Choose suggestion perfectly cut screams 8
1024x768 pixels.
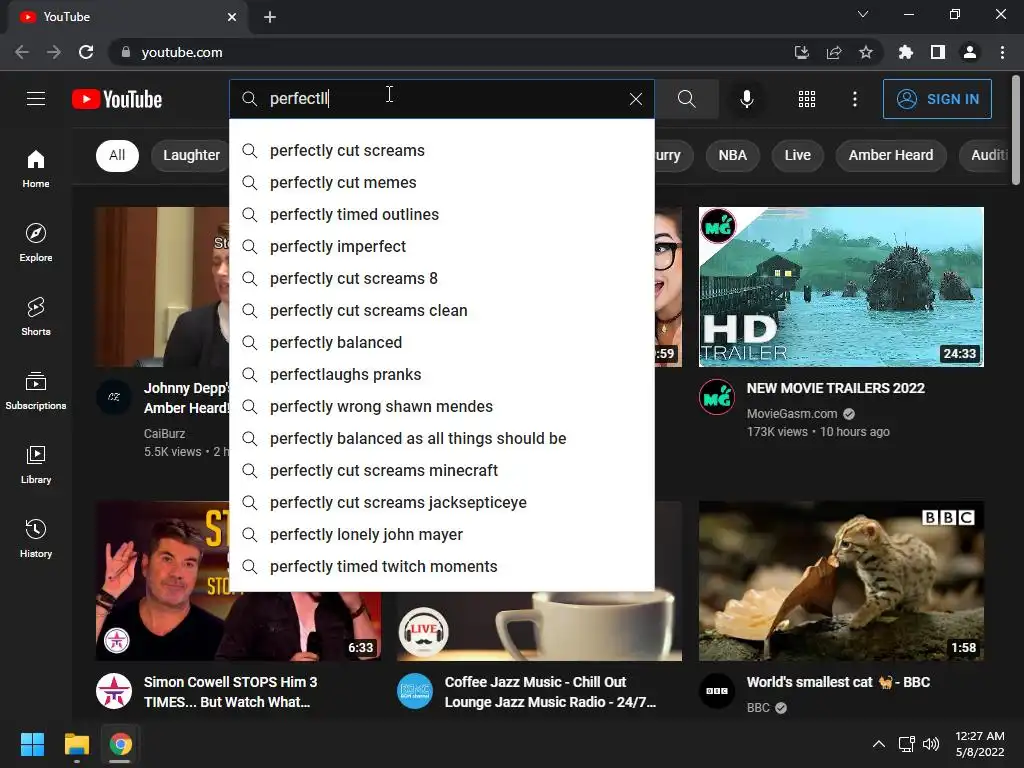tap(442, 279)
